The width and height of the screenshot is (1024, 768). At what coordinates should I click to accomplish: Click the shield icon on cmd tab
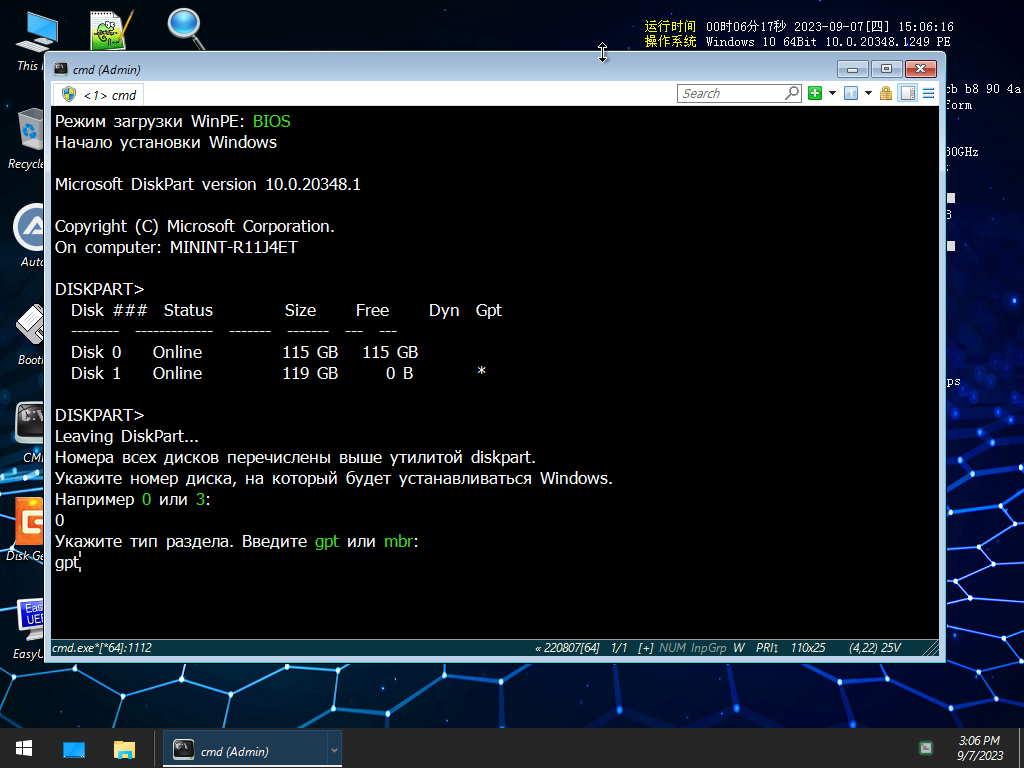(x=69, y=95)
